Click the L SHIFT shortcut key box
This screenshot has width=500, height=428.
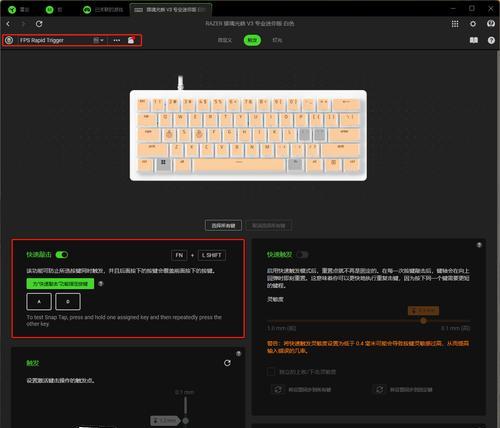(212, 255)
